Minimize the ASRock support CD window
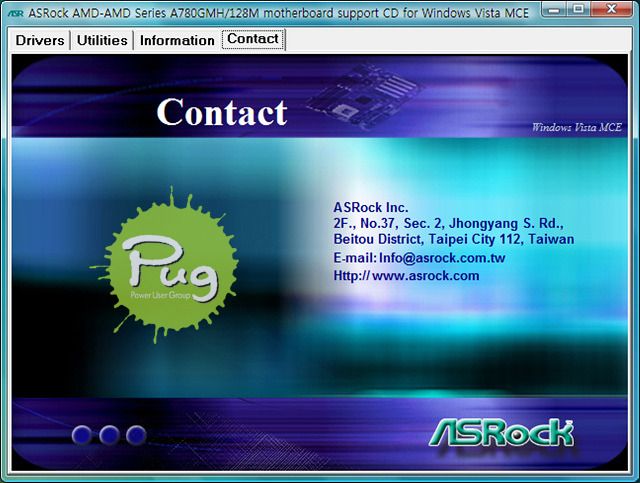The image size is (640, 483). 554,9
